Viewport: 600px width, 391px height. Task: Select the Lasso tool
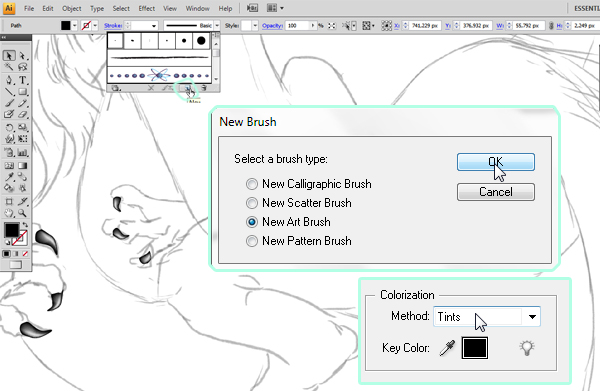[23, 67]
